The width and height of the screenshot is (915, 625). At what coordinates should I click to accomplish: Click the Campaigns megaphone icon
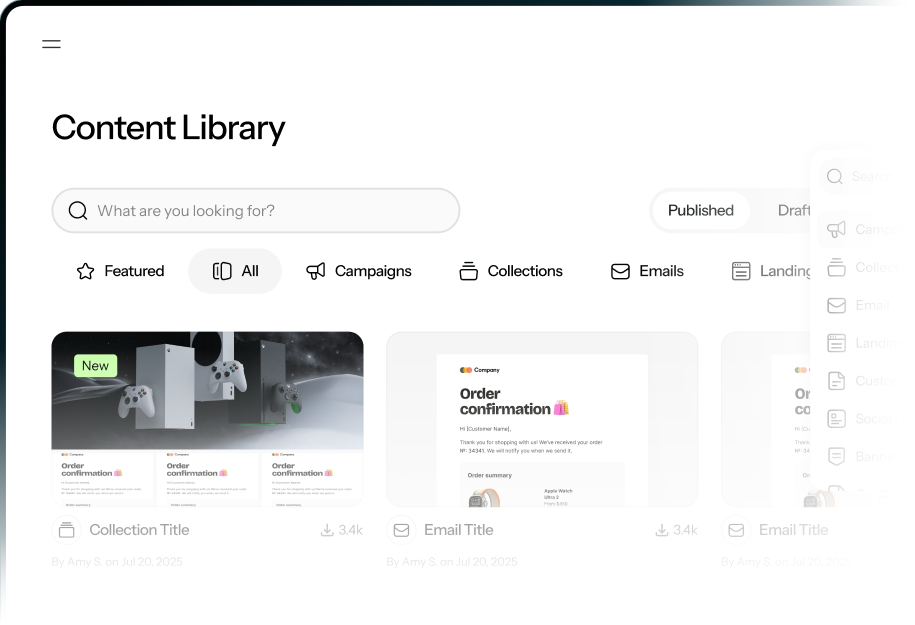(x=316, y=271)
